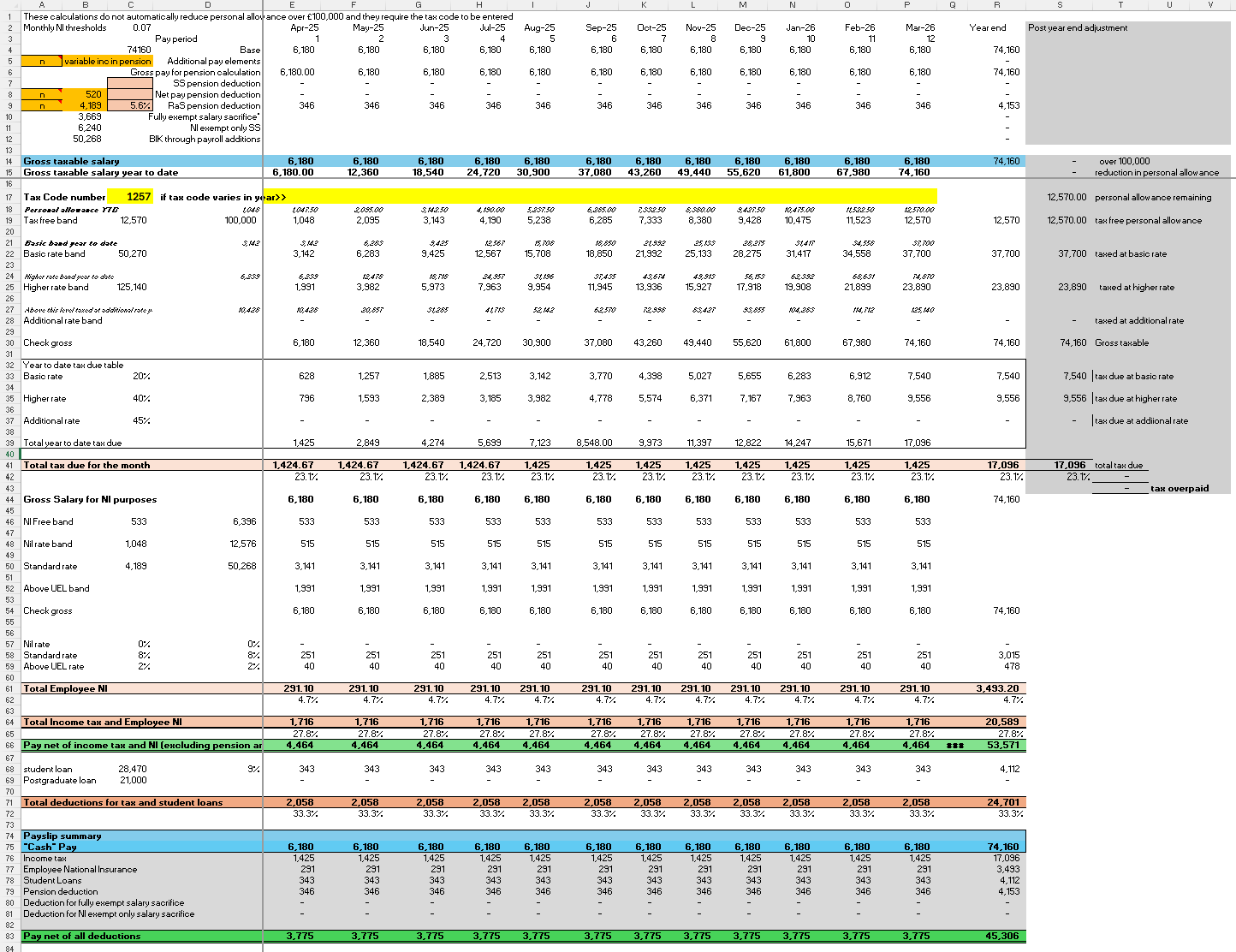This screenshot has height=952, width=1236.
Task: Click the Mar-26 month header cell
Action: 920,27
